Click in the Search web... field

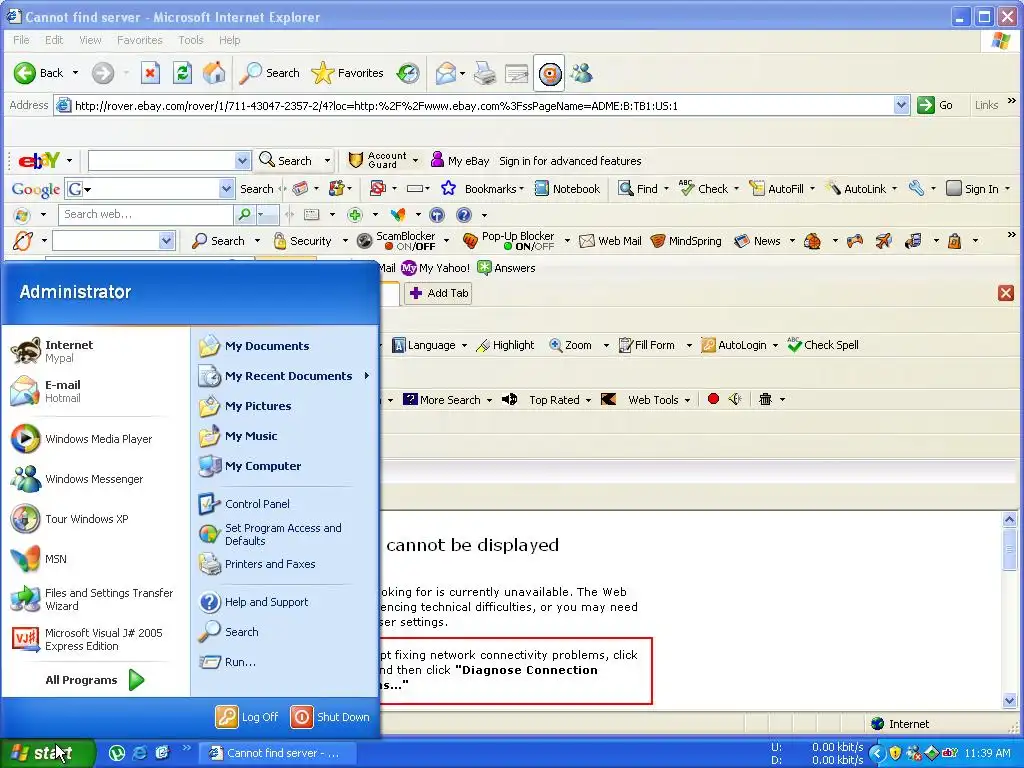coord(146,214)
